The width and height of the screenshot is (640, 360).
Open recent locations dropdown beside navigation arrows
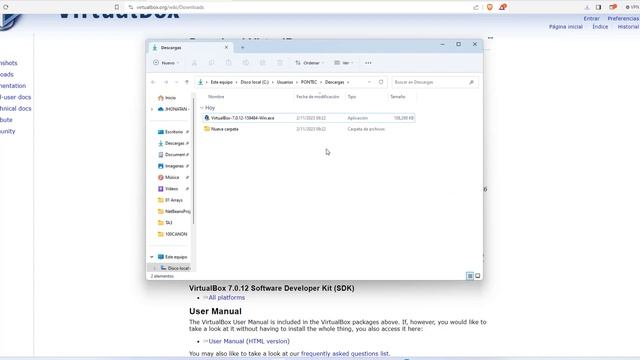pyautogui.click(x=176, y=82)
